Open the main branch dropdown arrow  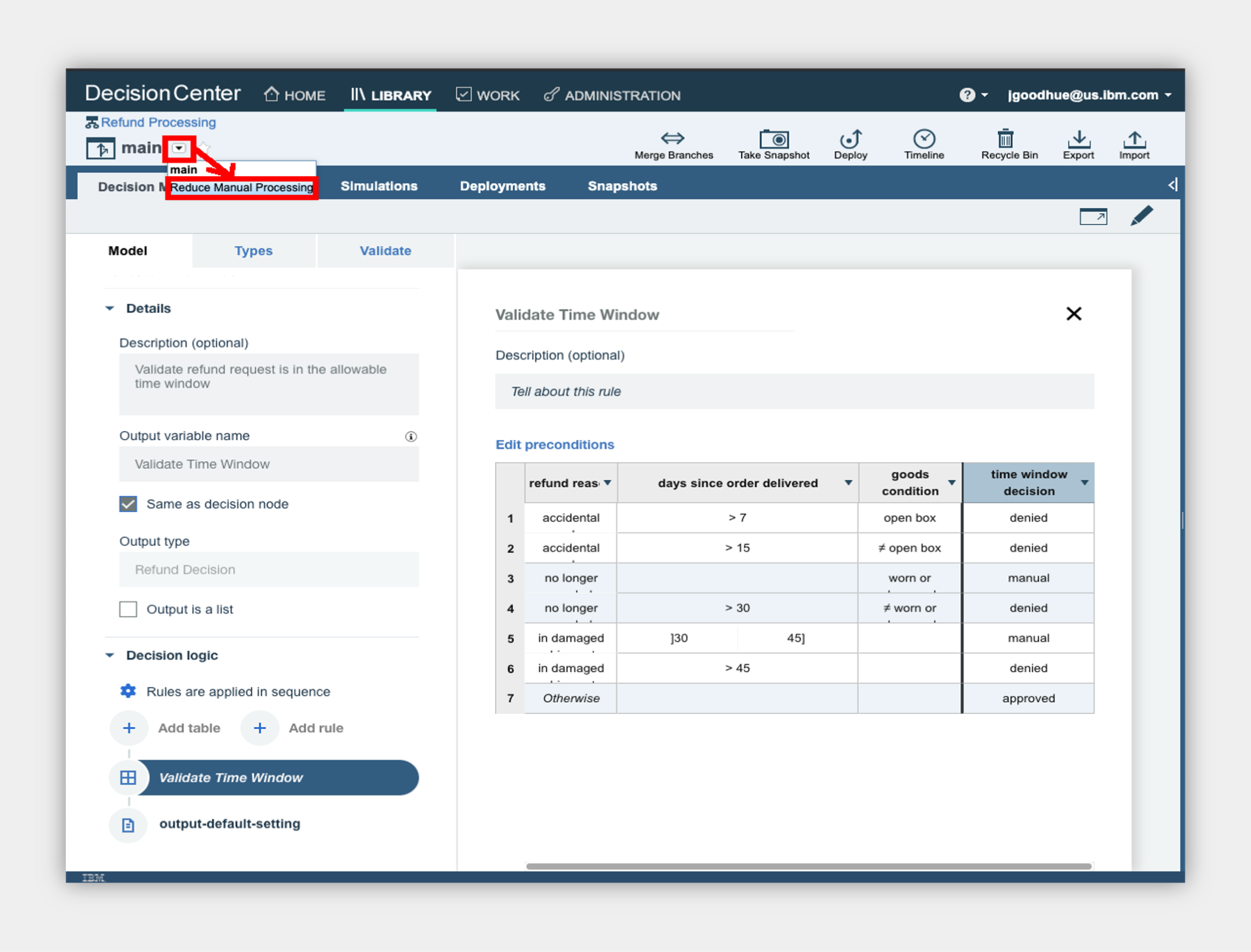coord(179,149)
